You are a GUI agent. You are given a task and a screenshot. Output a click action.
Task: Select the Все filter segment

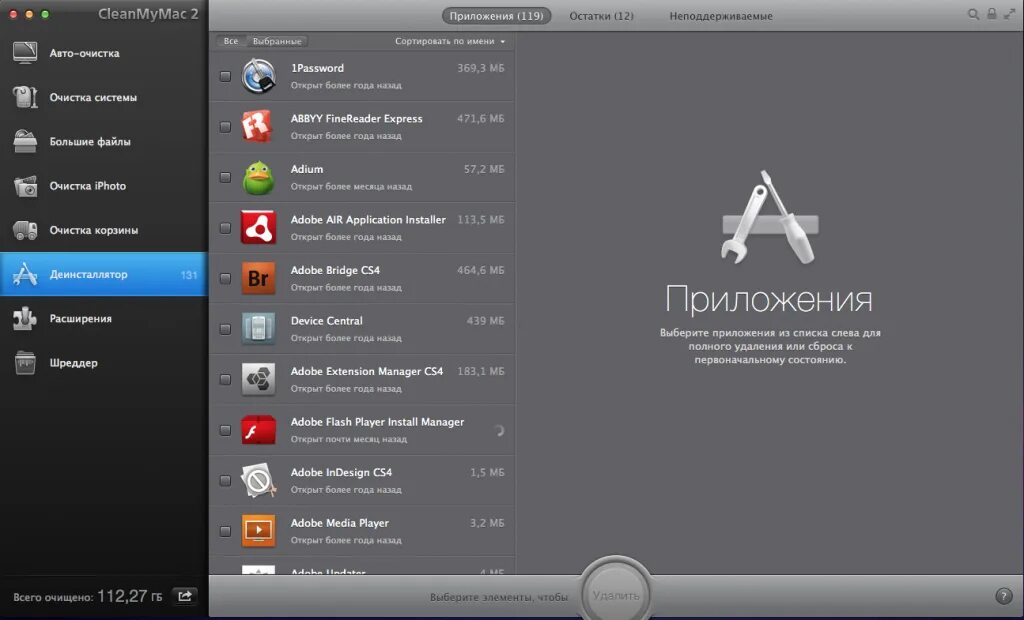pyautogui.click(x=231, y=41)
